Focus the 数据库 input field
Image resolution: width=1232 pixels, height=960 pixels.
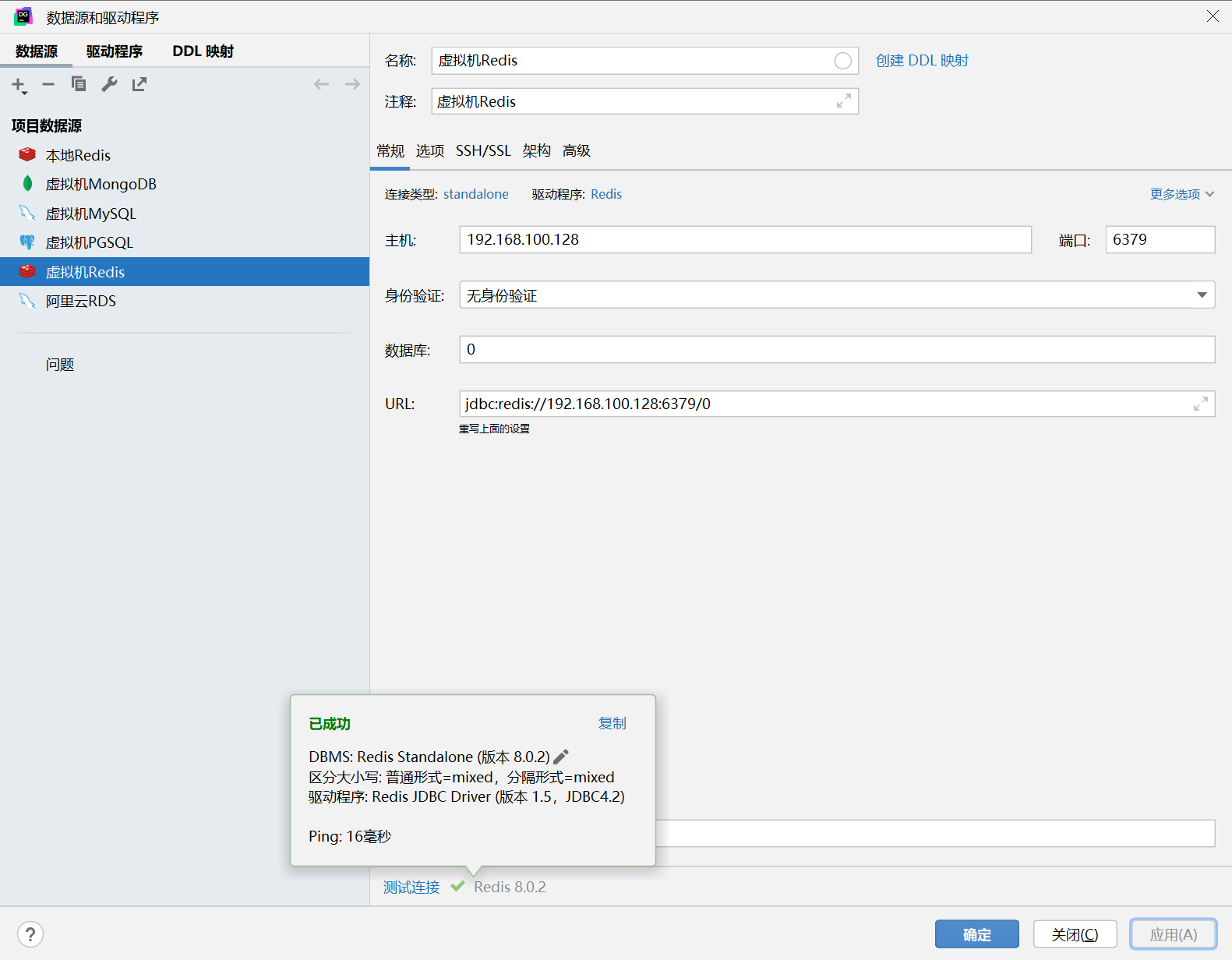(x=837, y=350)
